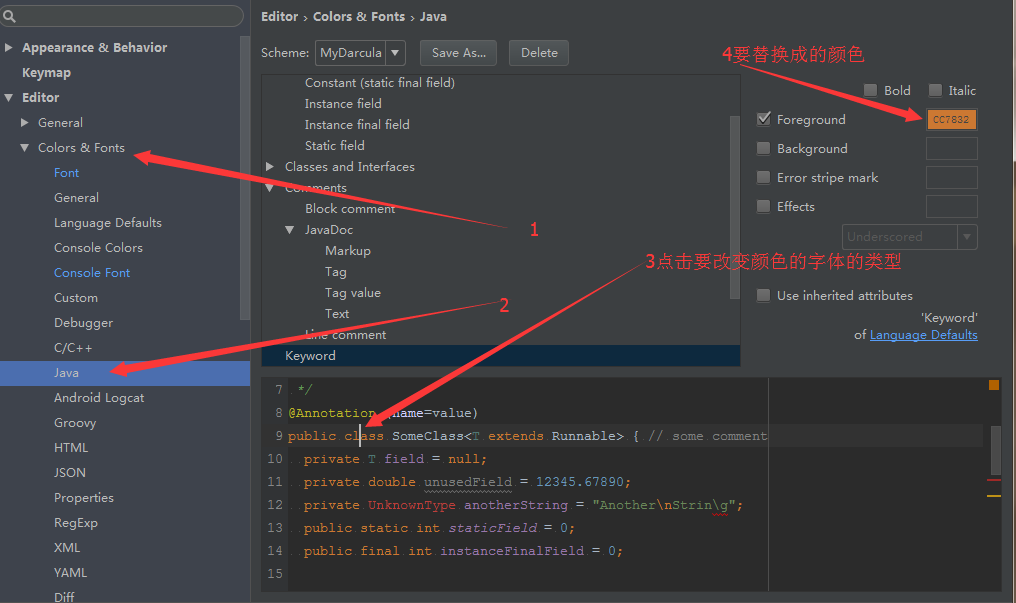Click the settings search field
1016x603 pixels.
pos(122,16)
